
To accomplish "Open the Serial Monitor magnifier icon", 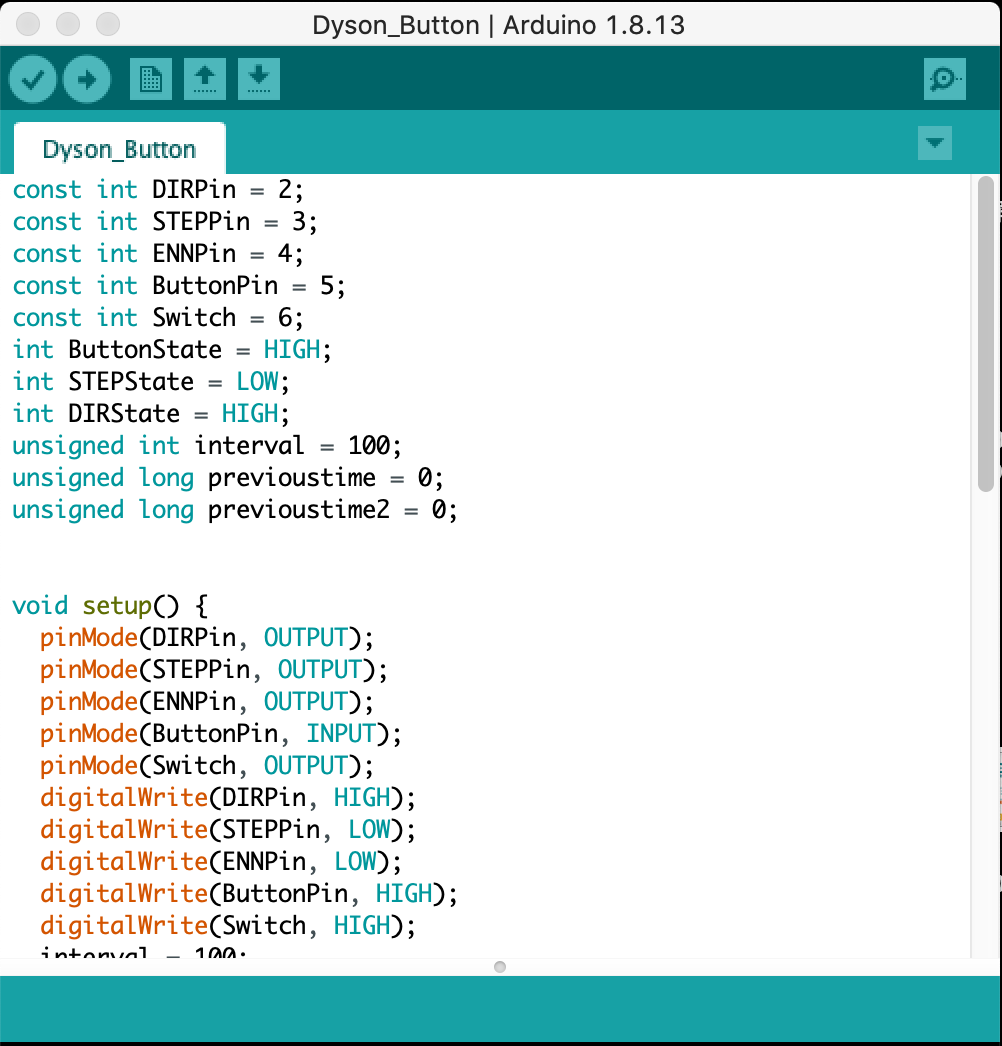I will coord(945,79).
